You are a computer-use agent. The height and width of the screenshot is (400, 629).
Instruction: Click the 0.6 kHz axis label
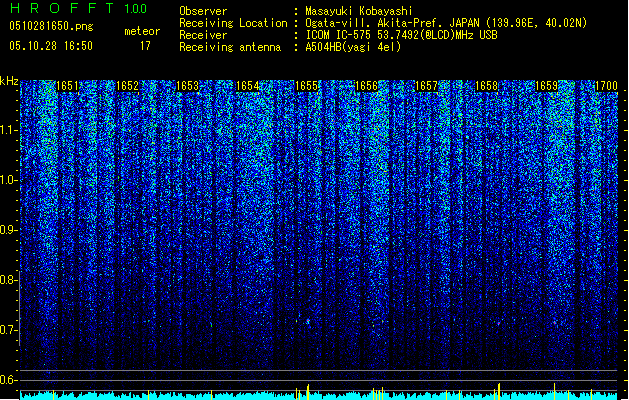point(7,380)
